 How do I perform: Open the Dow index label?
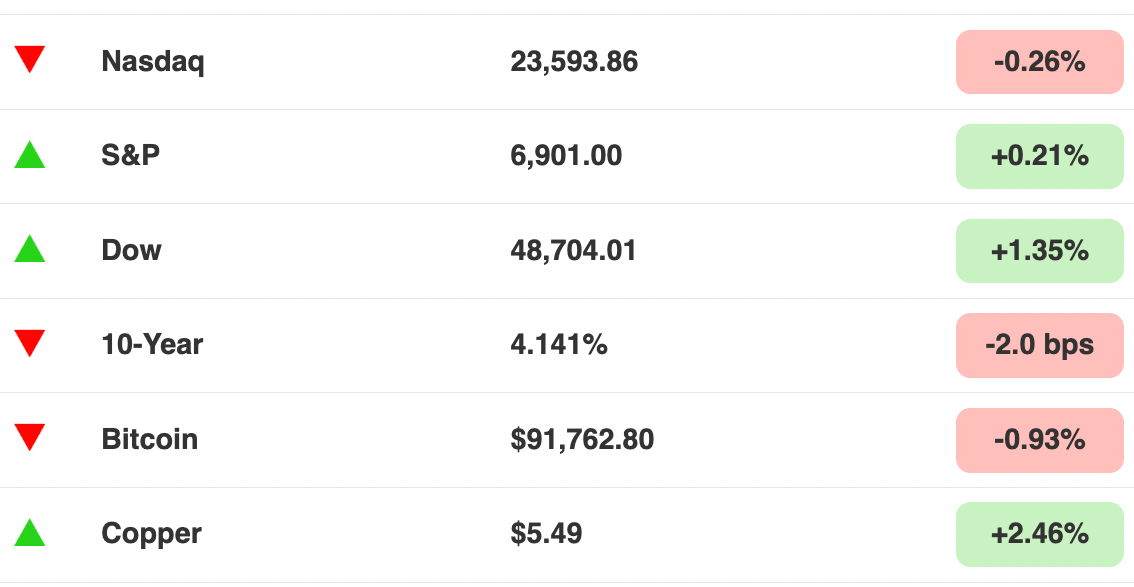coord(131,250)
